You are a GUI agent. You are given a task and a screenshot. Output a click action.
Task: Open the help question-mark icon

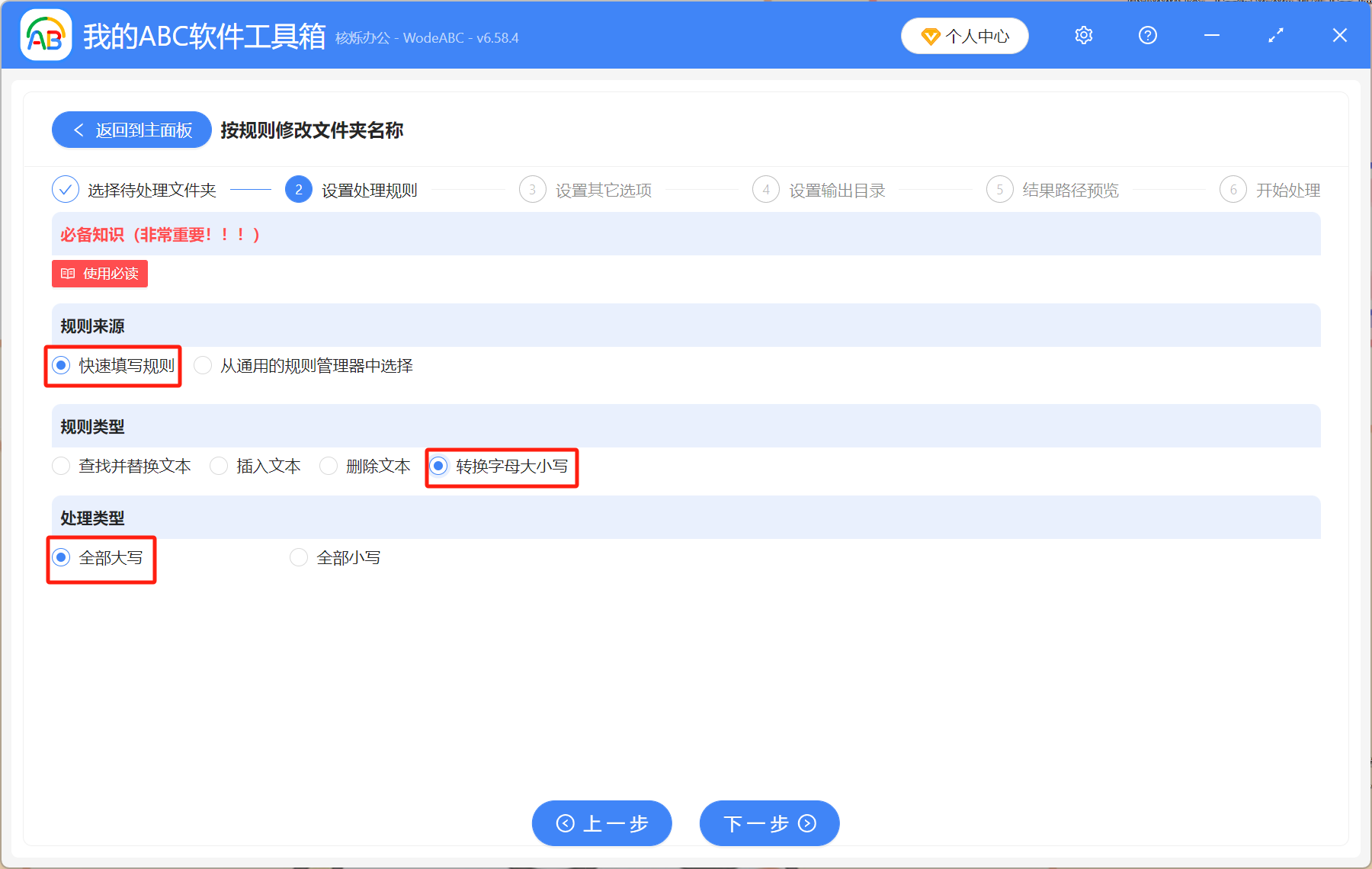click(1147, 35)
